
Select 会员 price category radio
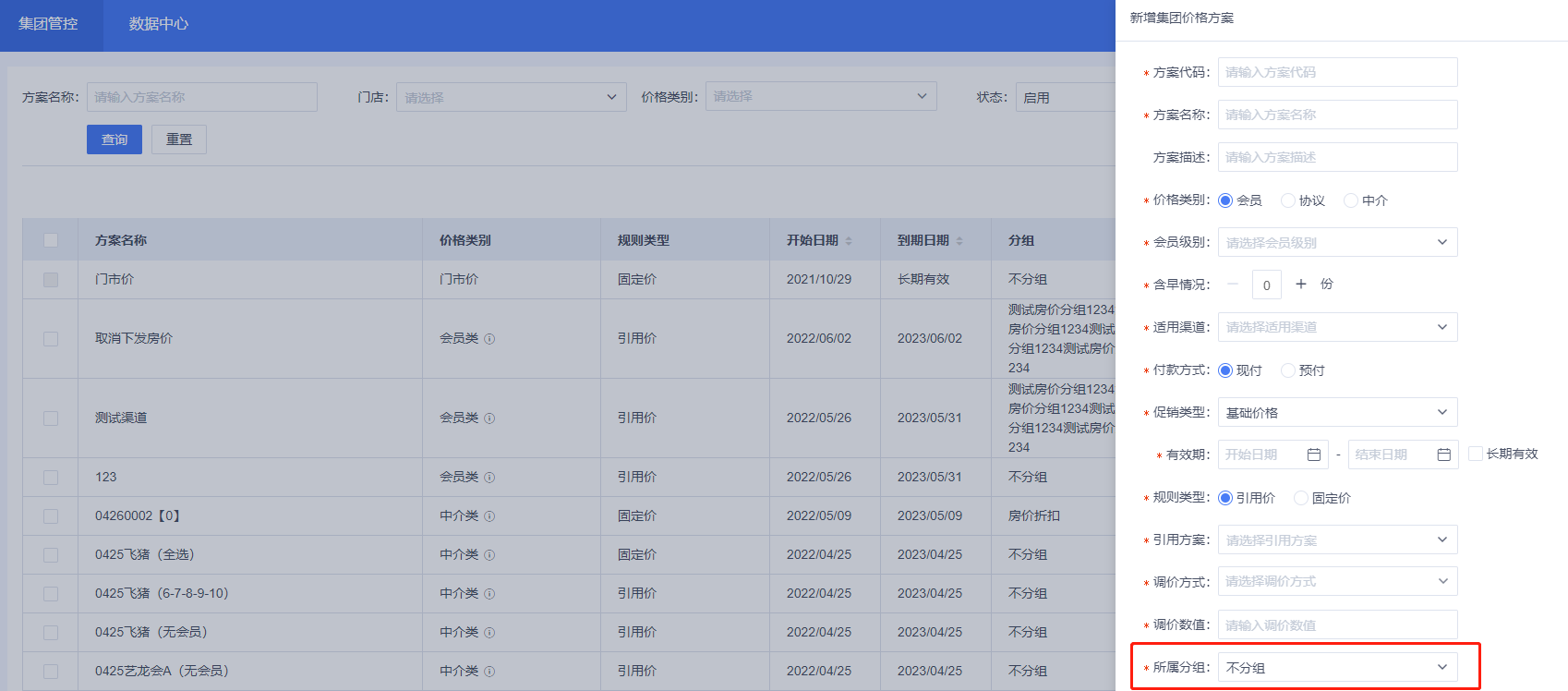[1225, 200]
